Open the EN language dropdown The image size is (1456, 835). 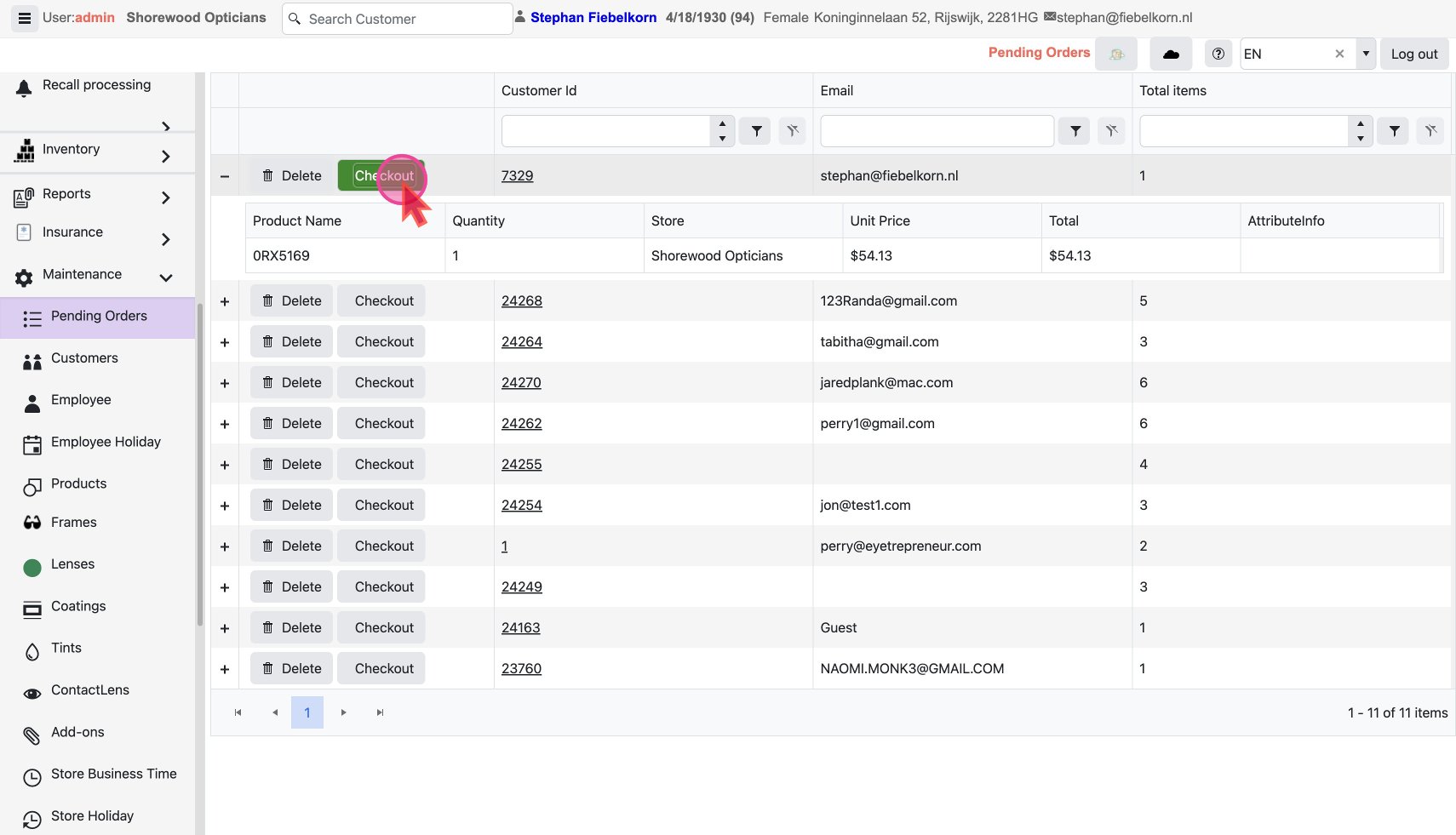pos(1366,54)
